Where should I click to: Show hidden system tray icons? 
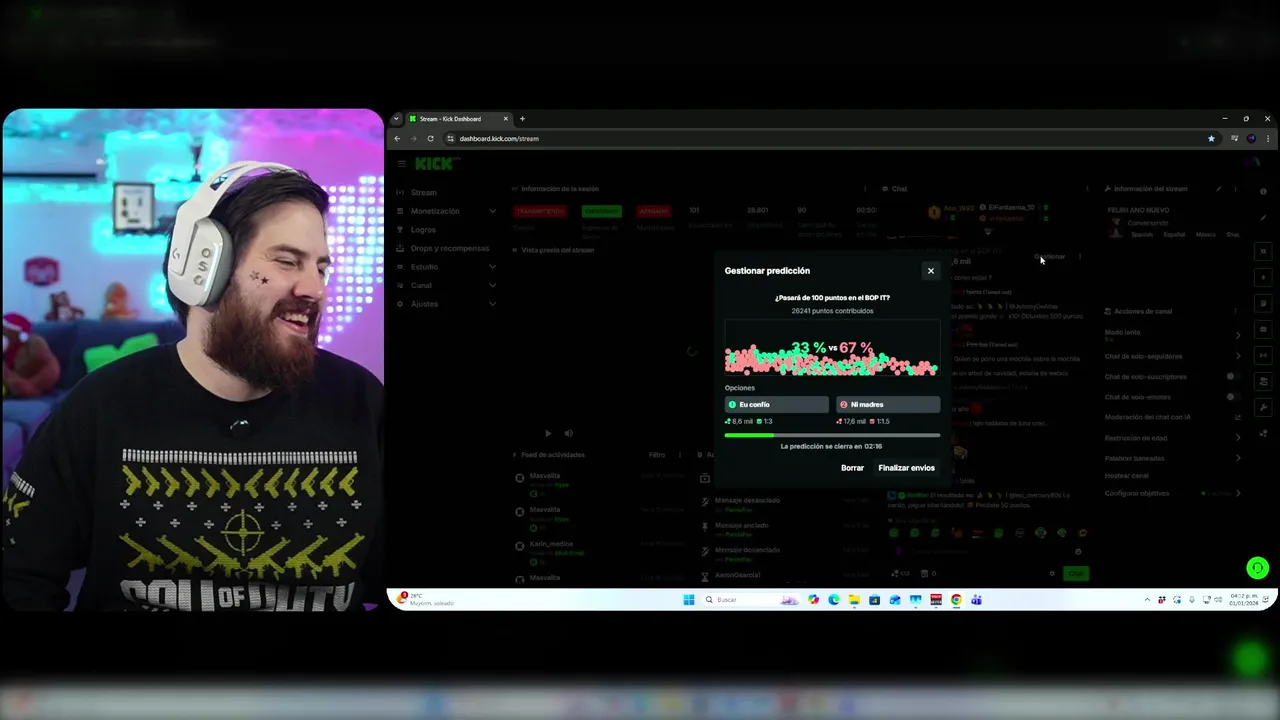tap(1147, 600)
